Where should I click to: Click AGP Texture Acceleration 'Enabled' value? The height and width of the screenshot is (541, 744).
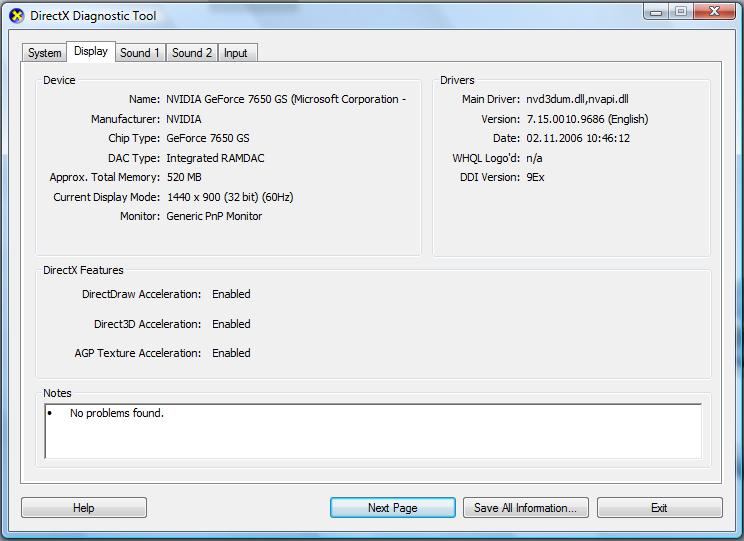click(231, 353)
